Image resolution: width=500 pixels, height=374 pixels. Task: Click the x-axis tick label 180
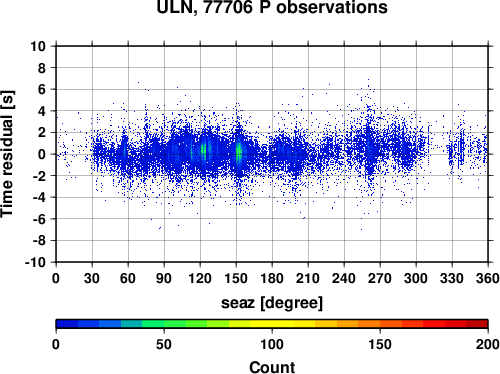272,278
